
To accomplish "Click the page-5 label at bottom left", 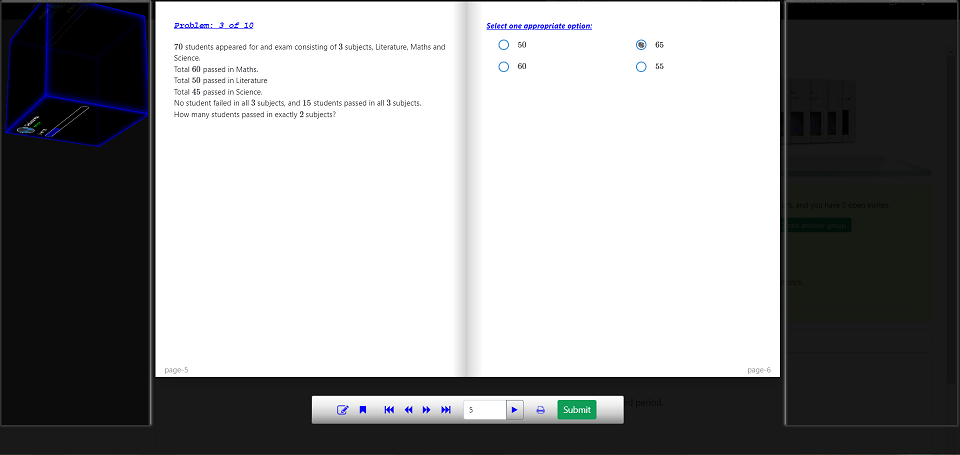I will [176, 370].
